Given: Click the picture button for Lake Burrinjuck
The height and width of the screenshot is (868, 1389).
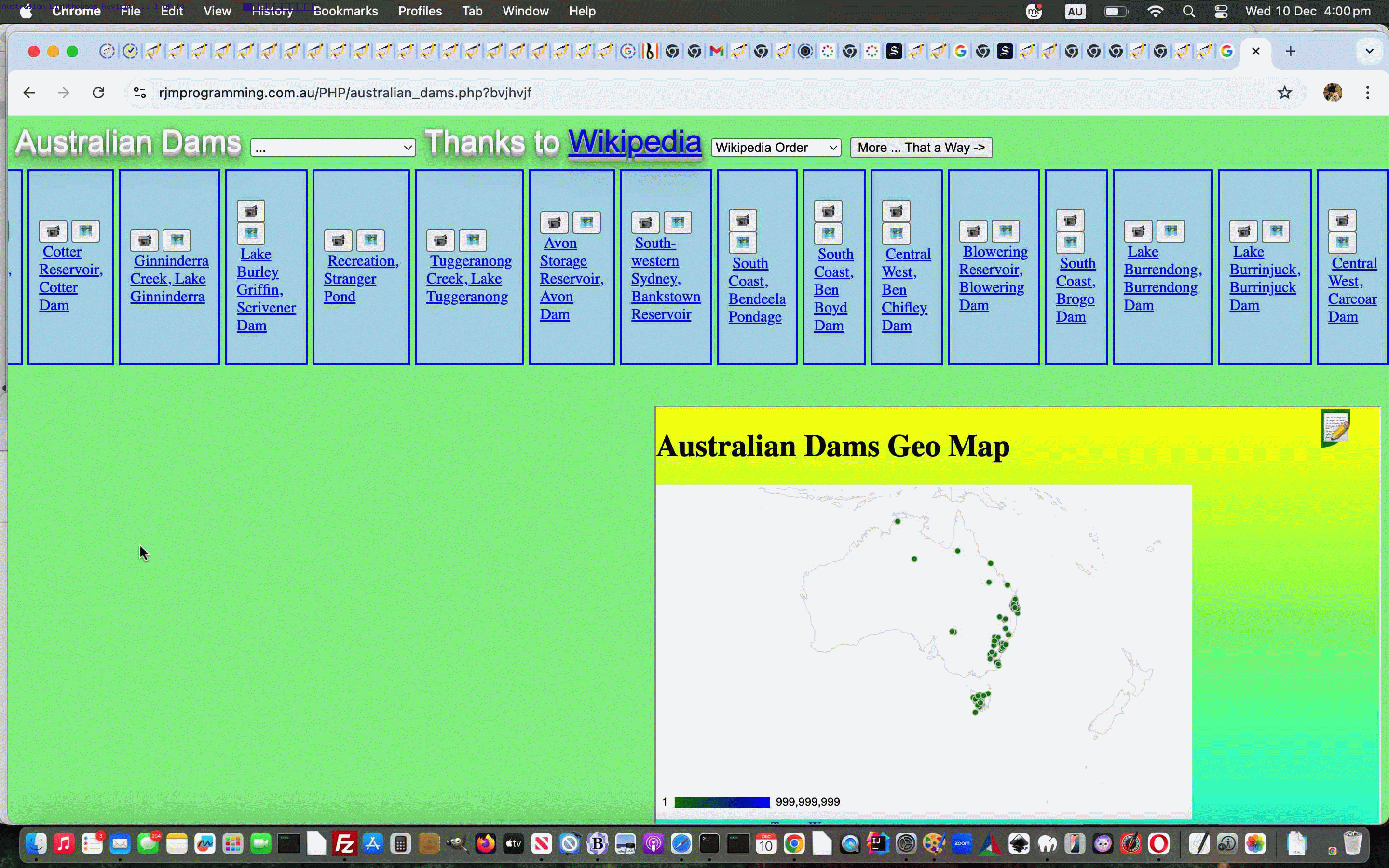Looking at the screenshot, I should 1276,231.
